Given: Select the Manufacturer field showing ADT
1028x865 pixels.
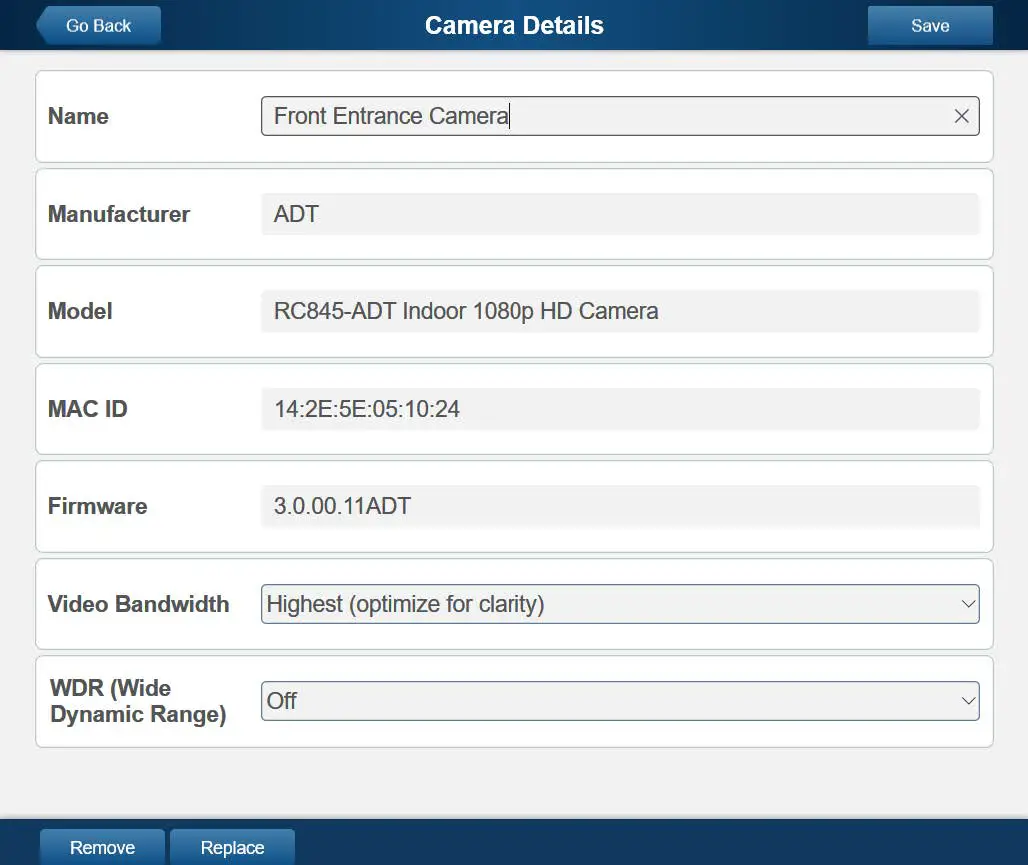Looking at the screenshot, I should click(620, 214).
